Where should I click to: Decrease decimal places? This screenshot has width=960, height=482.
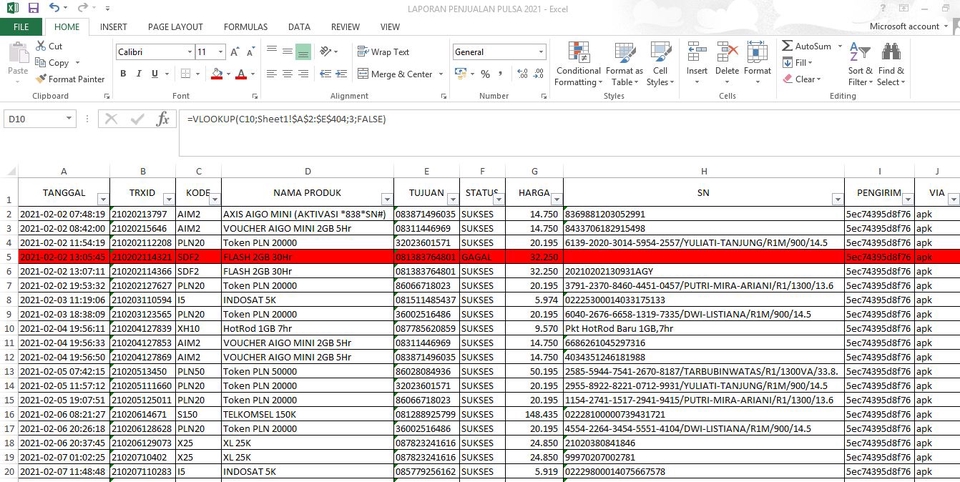point(538,74)
